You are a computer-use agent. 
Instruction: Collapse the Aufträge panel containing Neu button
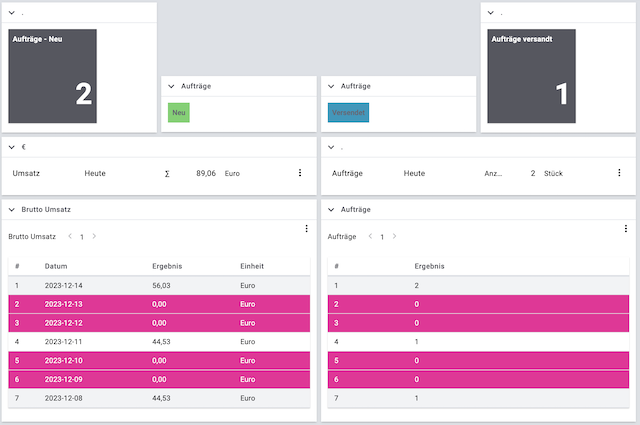tap(172, 87)
